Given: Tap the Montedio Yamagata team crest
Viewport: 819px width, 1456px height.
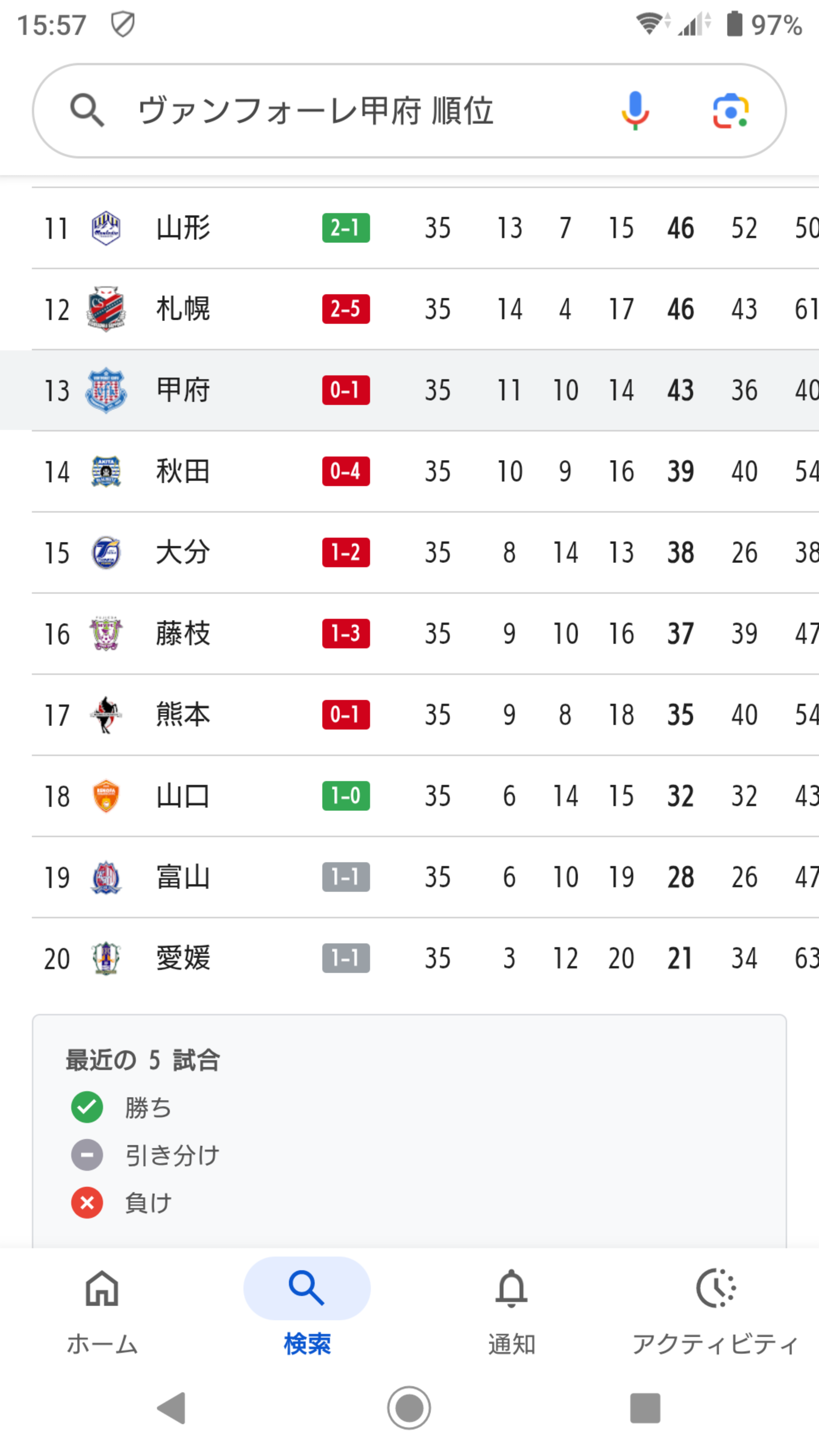Looking at the screenshot, I should [x=106, y=228].
